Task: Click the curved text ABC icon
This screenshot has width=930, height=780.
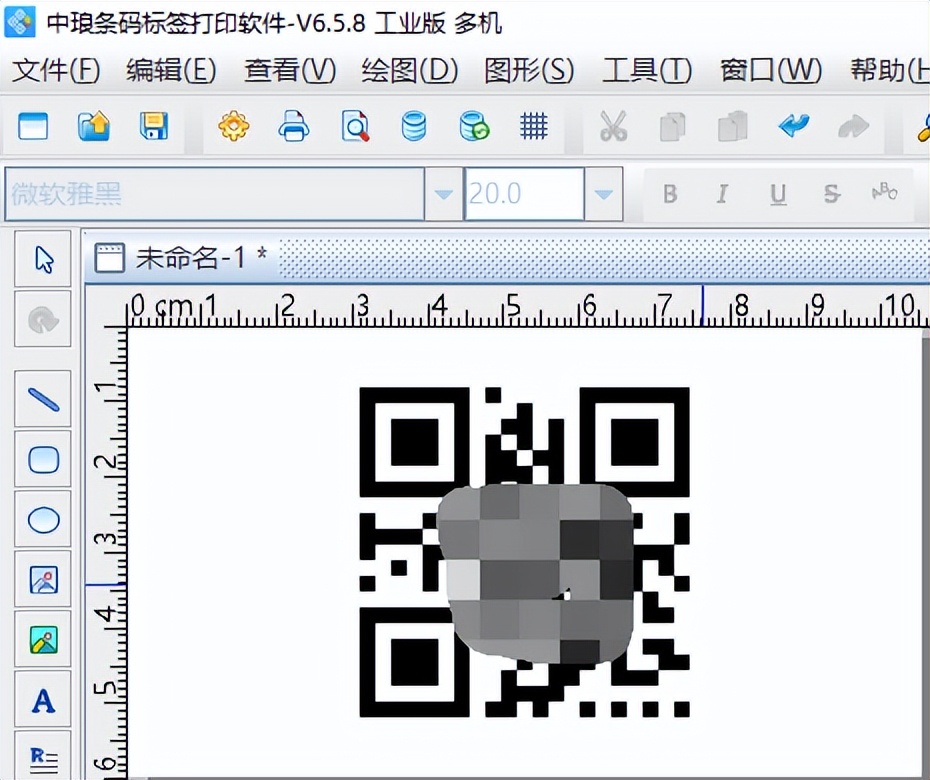Action: [x=884, y=192]
